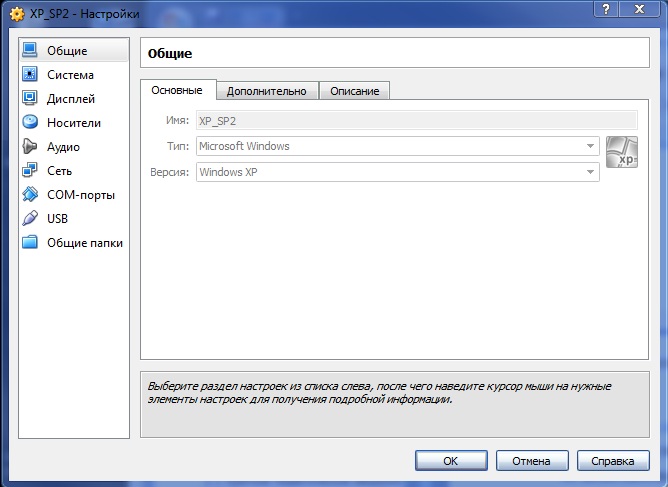Screen dimensions: 668x487
Task: Open help with the Справка button
Action: coord(613,461)
